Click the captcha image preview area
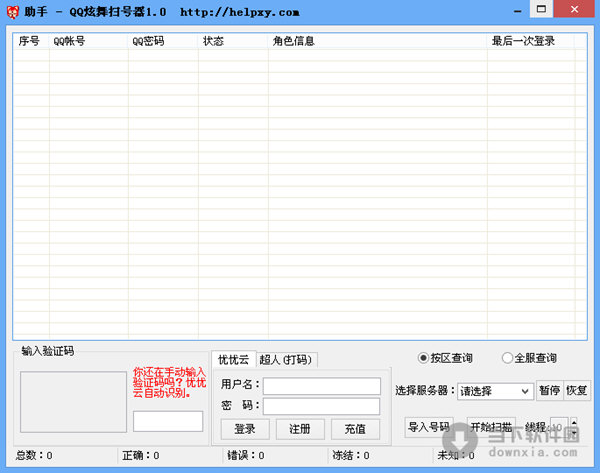This screenshot has height=473, width=600. 73,402
